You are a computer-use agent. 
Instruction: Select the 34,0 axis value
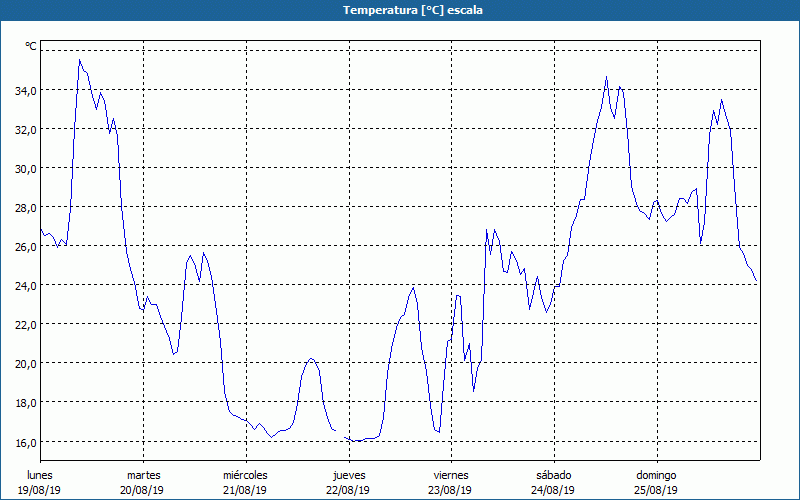pos(26,91)
